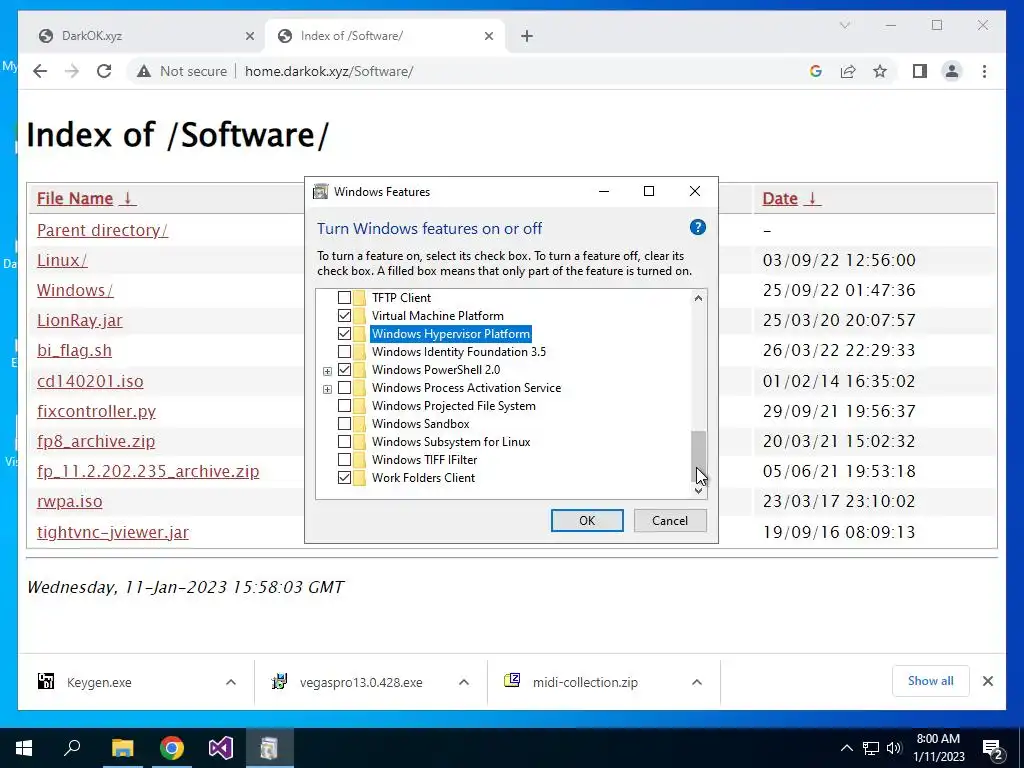Click the Chrome forward arrow
1024x768 pixels.
(x=72, y=71)
